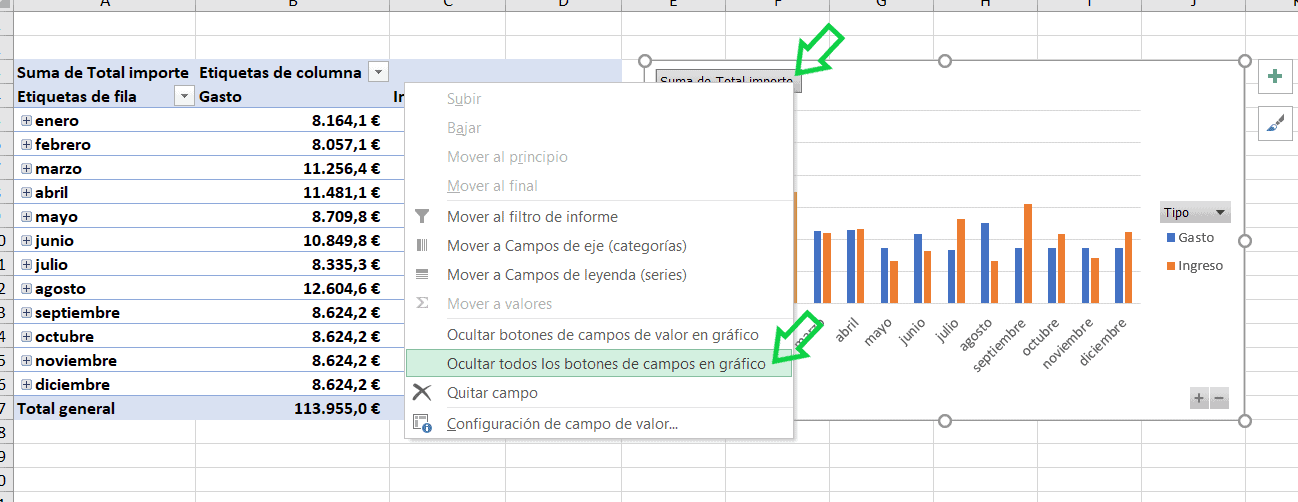
Task: Open Etiquetas de fila filter dropdown
Action: (183, 96)
